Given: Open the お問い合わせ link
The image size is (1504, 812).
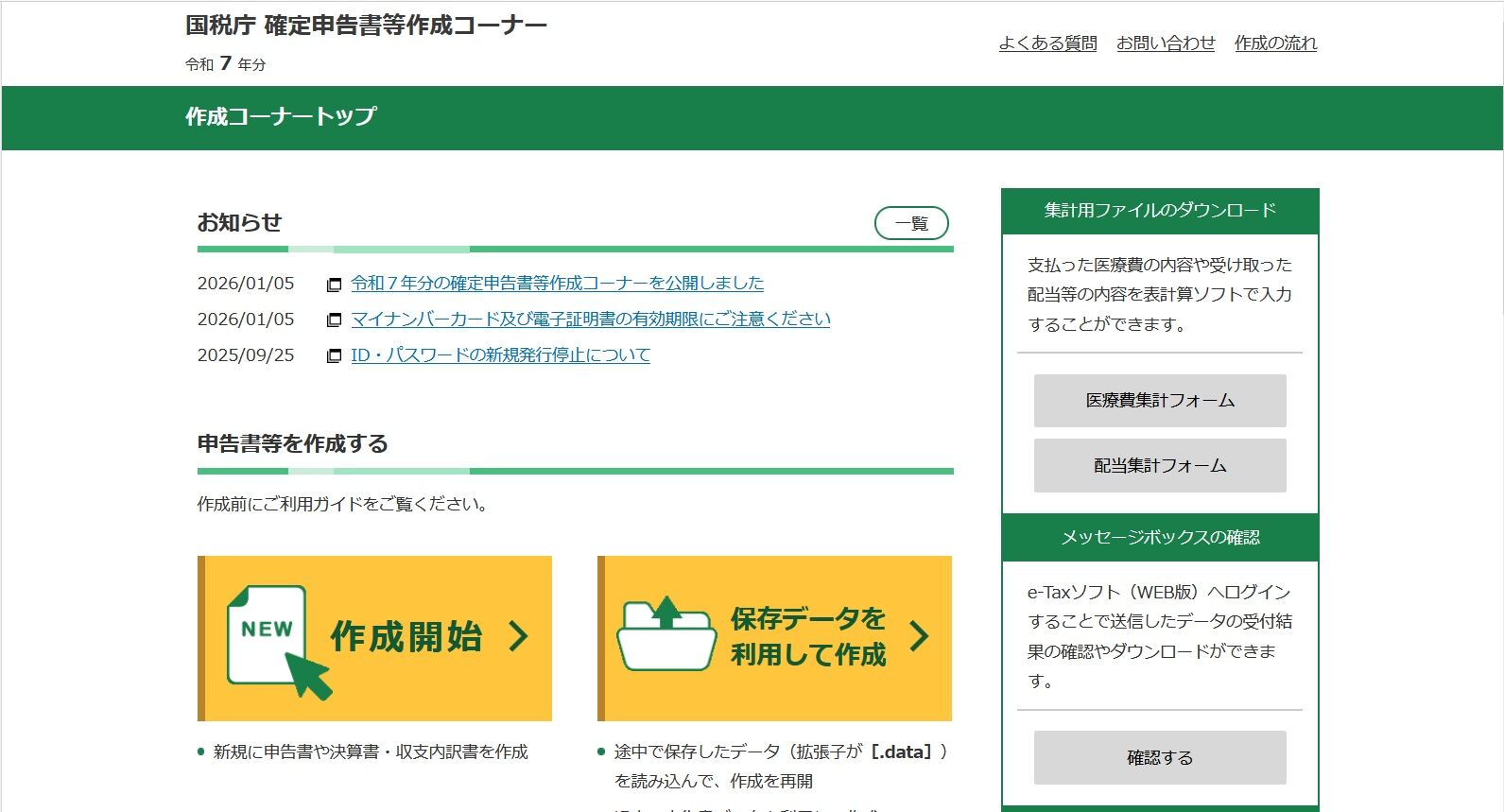Looking at the screenshot, I should coord(1166,43).
